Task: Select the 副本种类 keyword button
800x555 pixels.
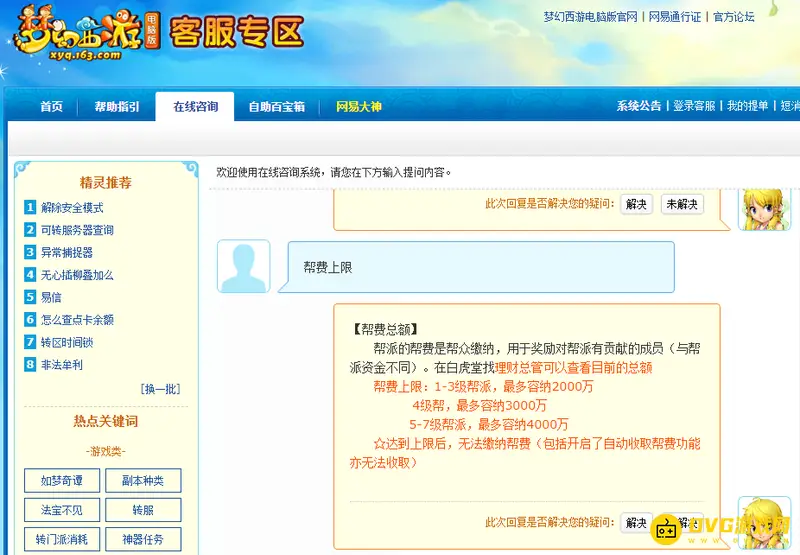Action: (x=143, y=481)
